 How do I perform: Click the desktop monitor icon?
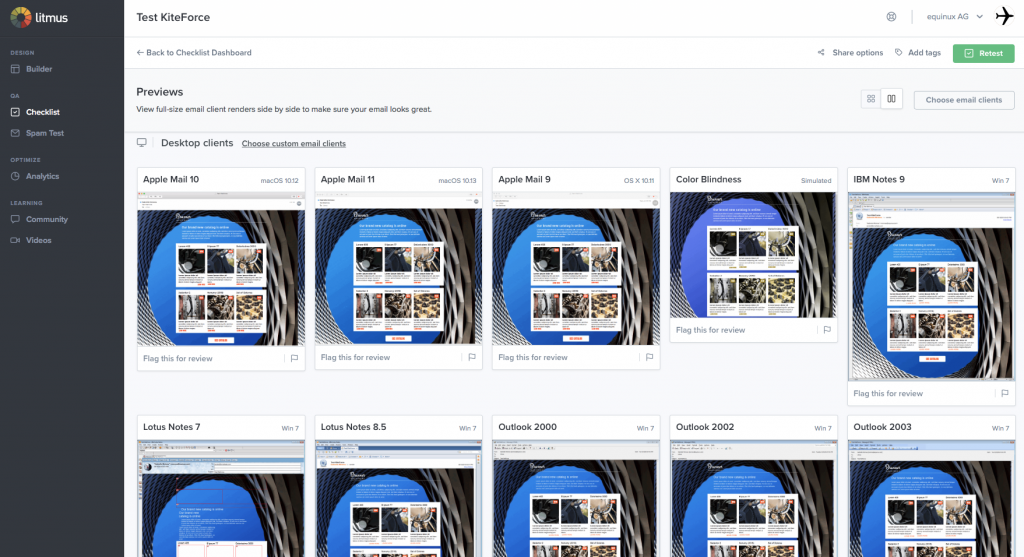(142, 143)
